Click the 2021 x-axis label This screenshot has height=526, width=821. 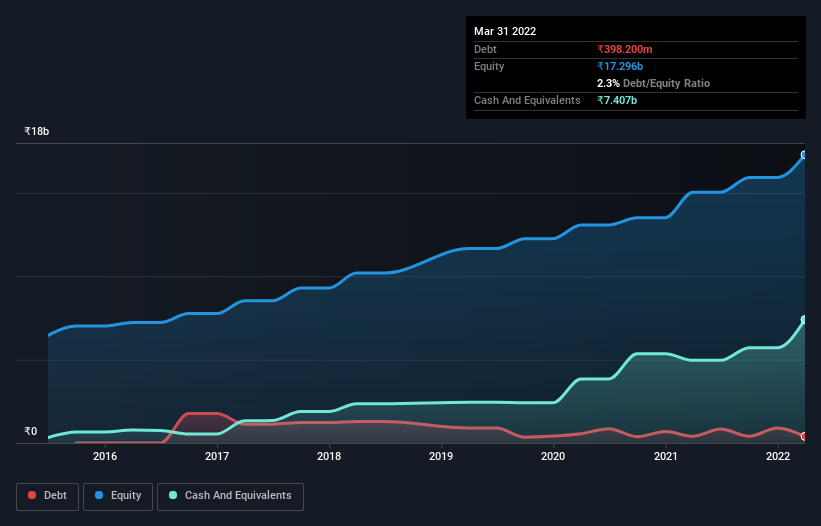tap(665, 456)
